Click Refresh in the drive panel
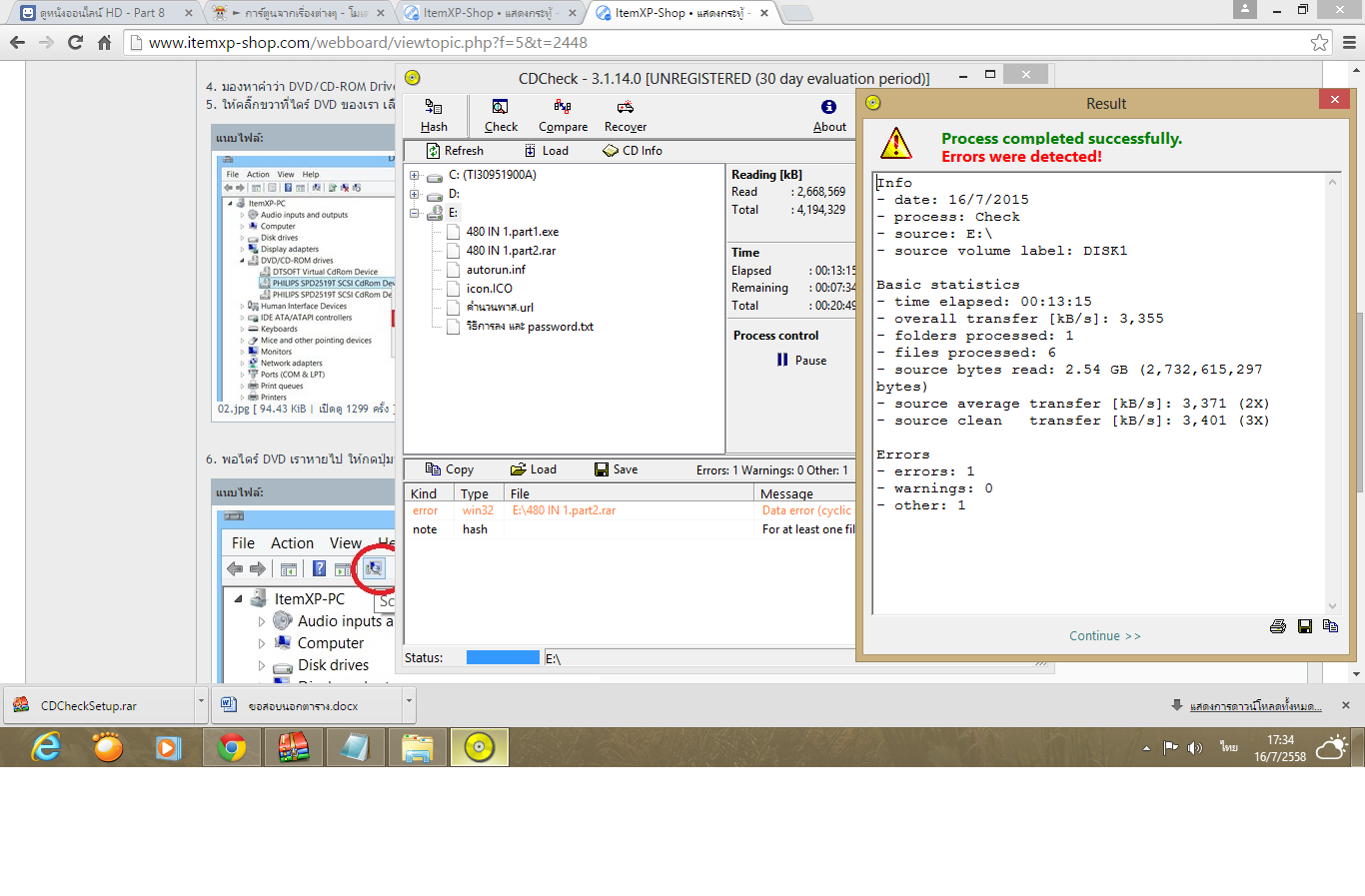The image size is (1365, 896). click(455, 151)
